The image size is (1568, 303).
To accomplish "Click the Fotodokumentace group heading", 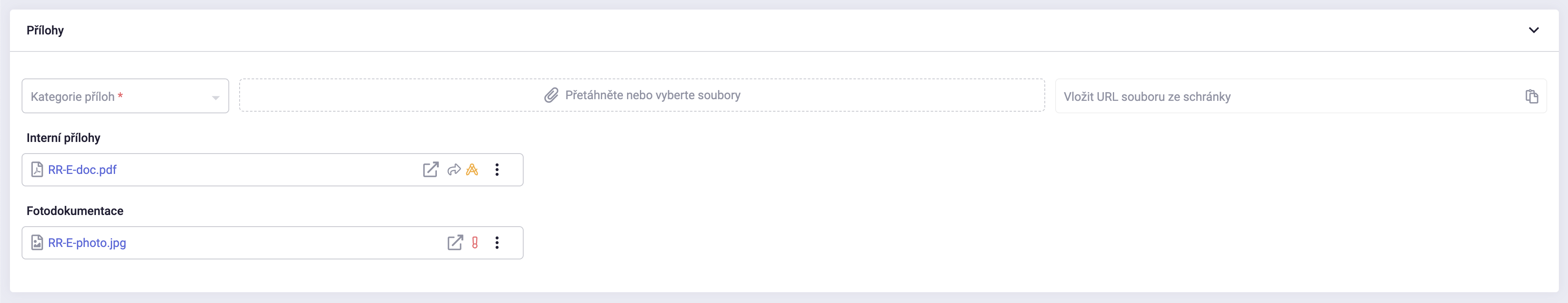I will [x=75, y=211].
